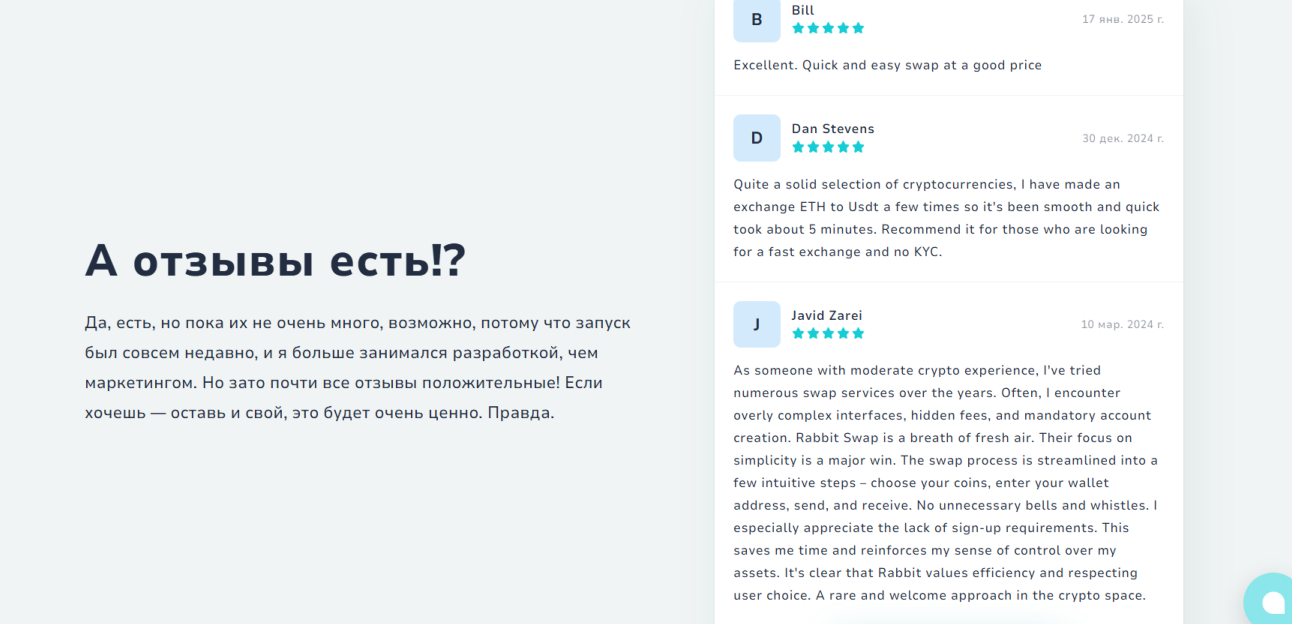This screenshot has width=1292, height=624.
Task: Click the reviewer name "Bill"
Action: coord(802,10)
